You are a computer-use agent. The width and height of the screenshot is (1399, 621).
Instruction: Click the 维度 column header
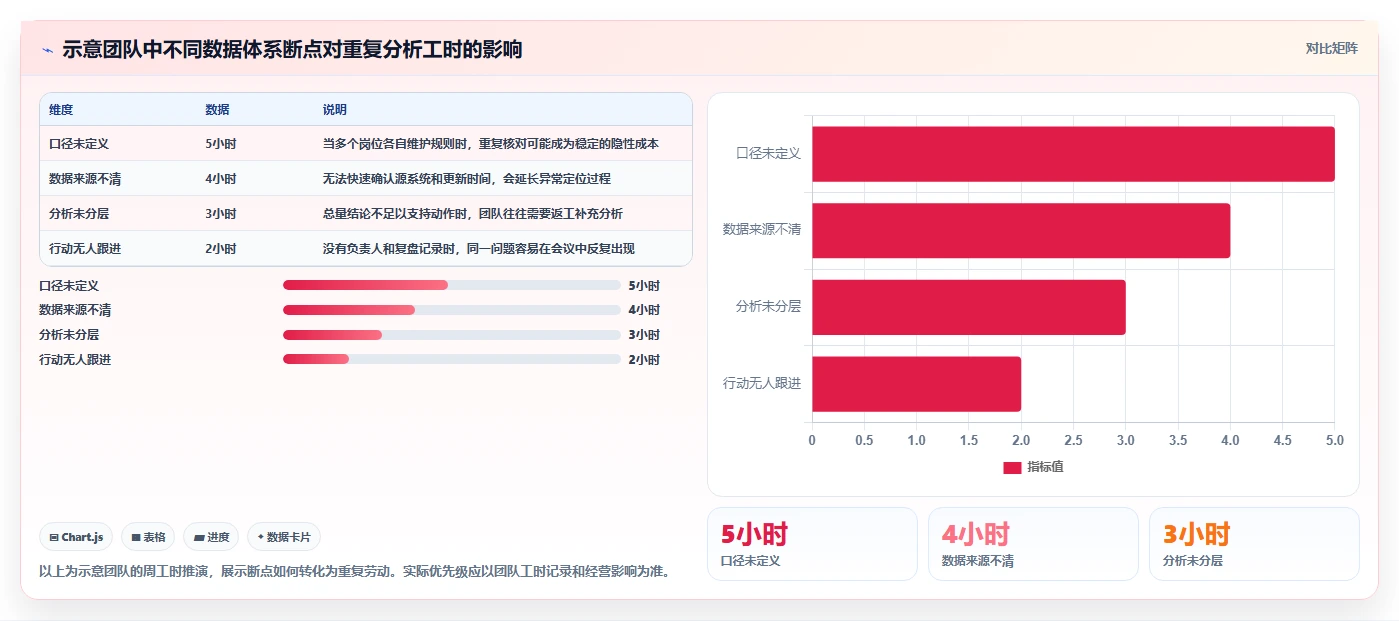(61, 109)
